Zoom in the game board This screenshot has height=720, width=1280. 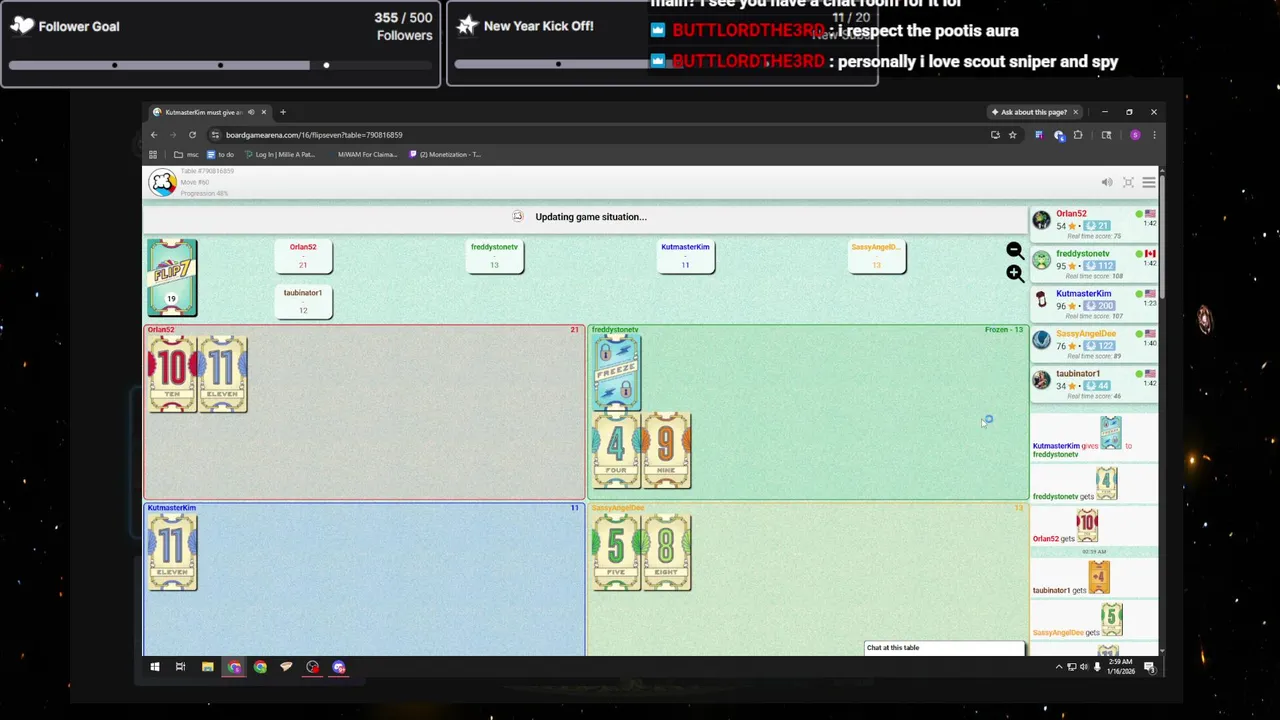pos(1014,273)
